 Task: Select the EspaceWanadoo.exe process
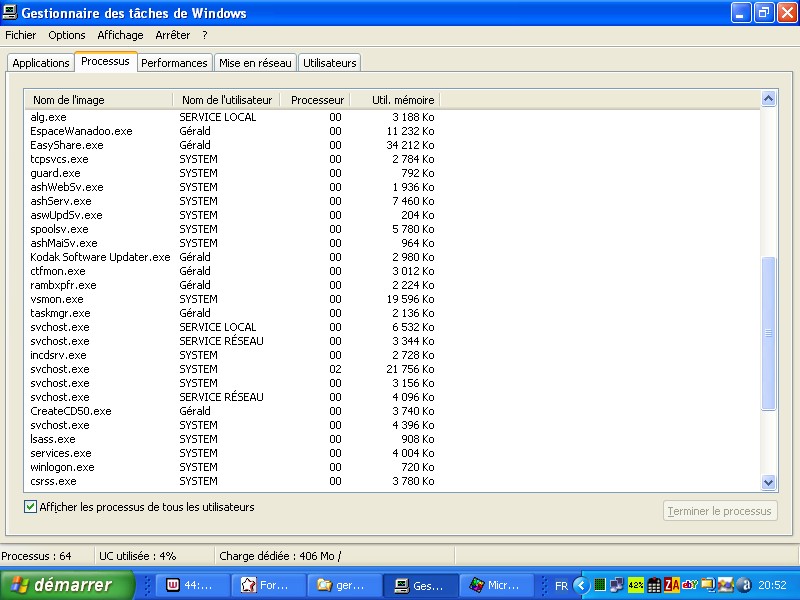(x=232, y=131)
